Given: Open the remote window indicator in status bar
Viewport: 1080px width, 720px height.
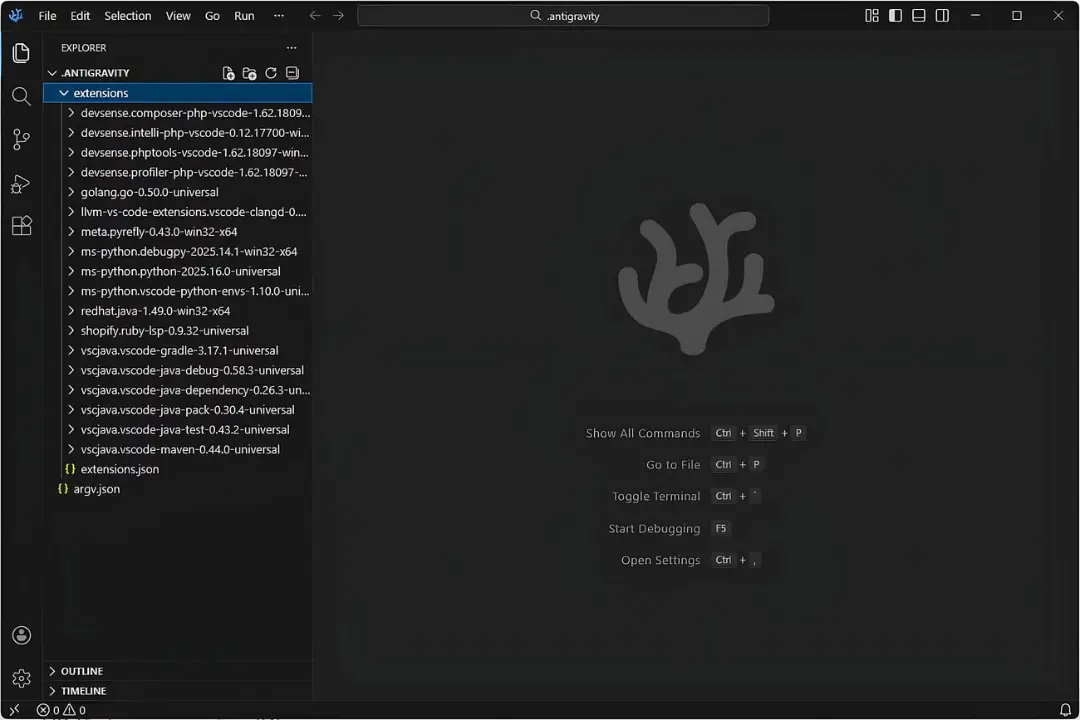Looking at the screenshot, I should coord(14,710).
